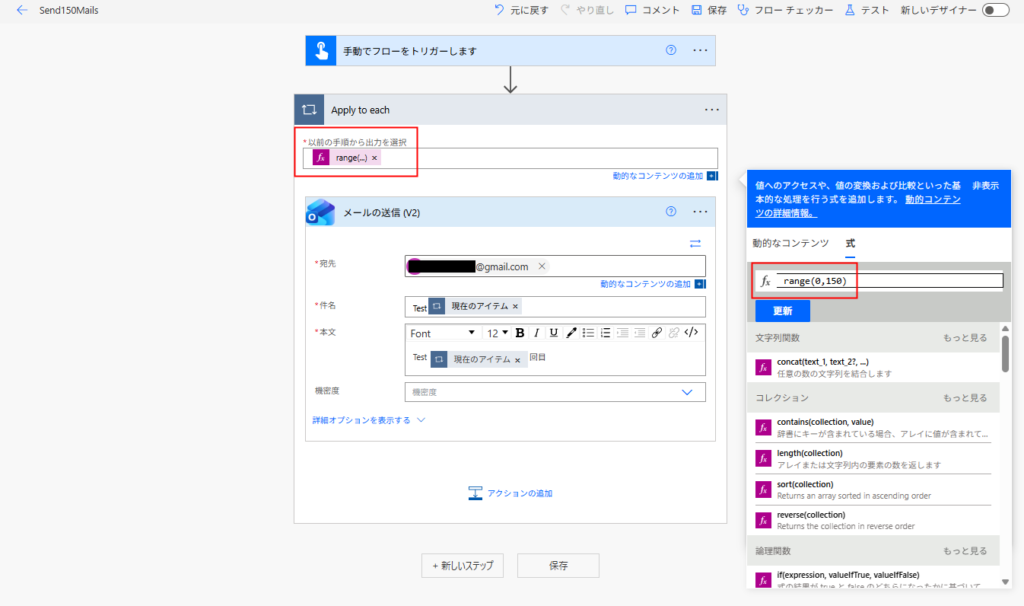Expand 詳細オプションを表示する
The width and height of the screenshot is (1024, 606).
369,421
